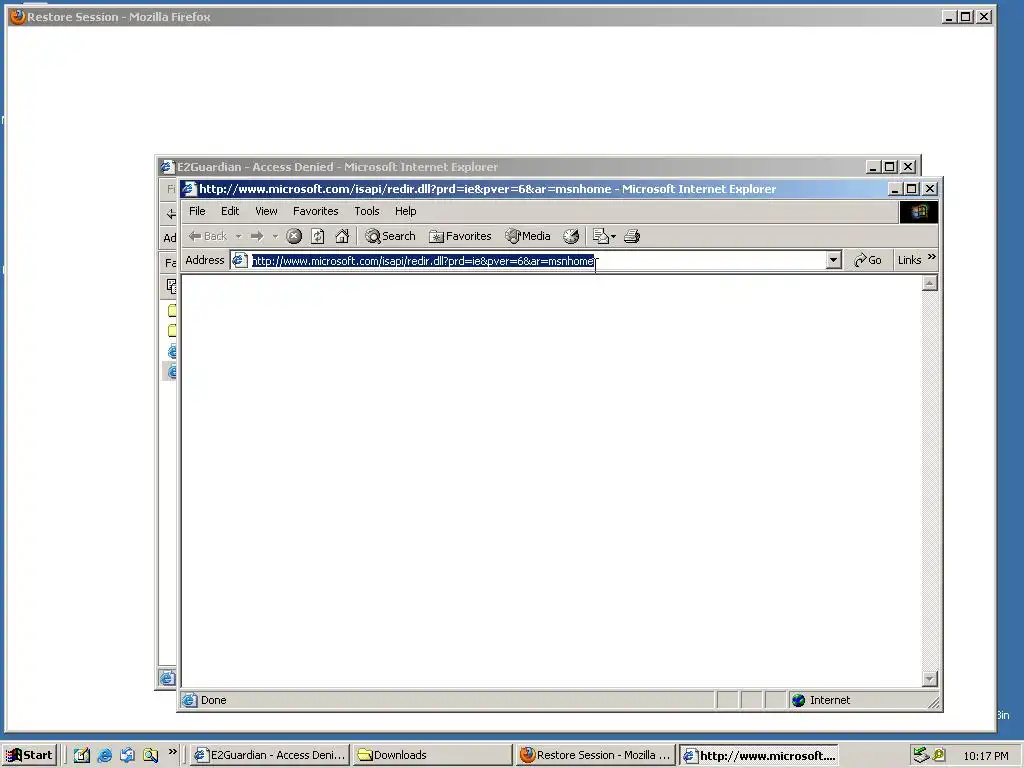The width and height of the screenshot is (1024, 768).
Task: Click the Windows logo throbber icon
Action: pos(919,212)
